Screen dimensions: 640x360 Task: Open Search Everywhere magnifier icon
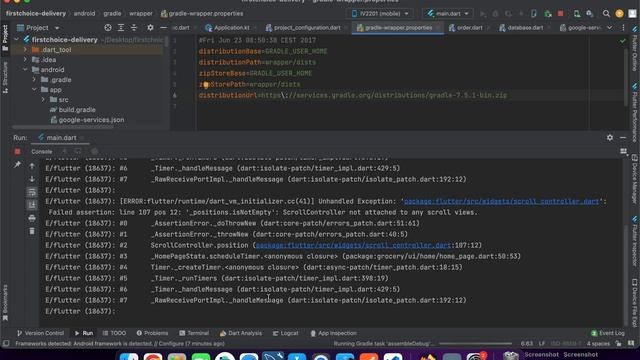pos(606,13)
